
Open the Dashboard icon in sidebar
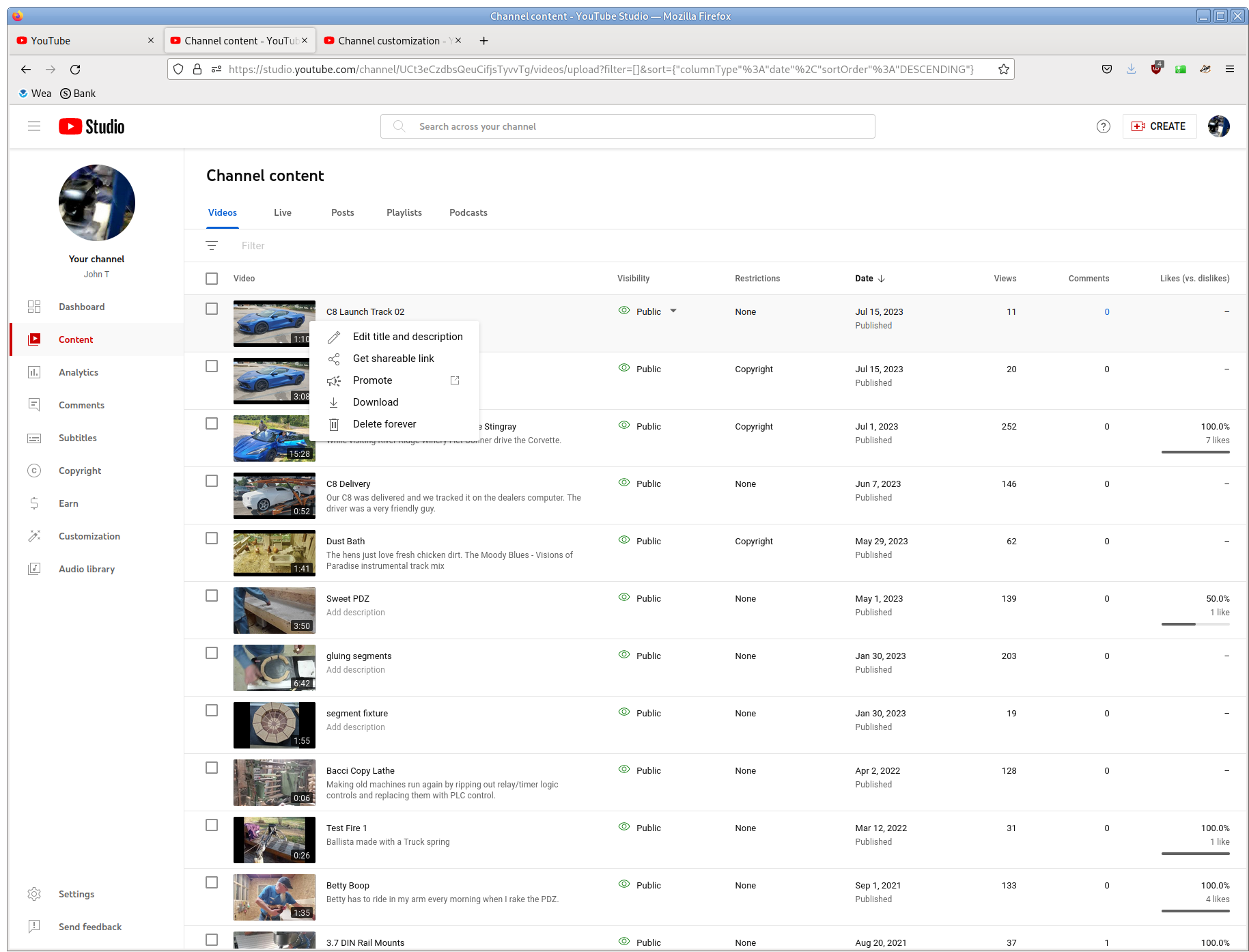tap(34, 307)
